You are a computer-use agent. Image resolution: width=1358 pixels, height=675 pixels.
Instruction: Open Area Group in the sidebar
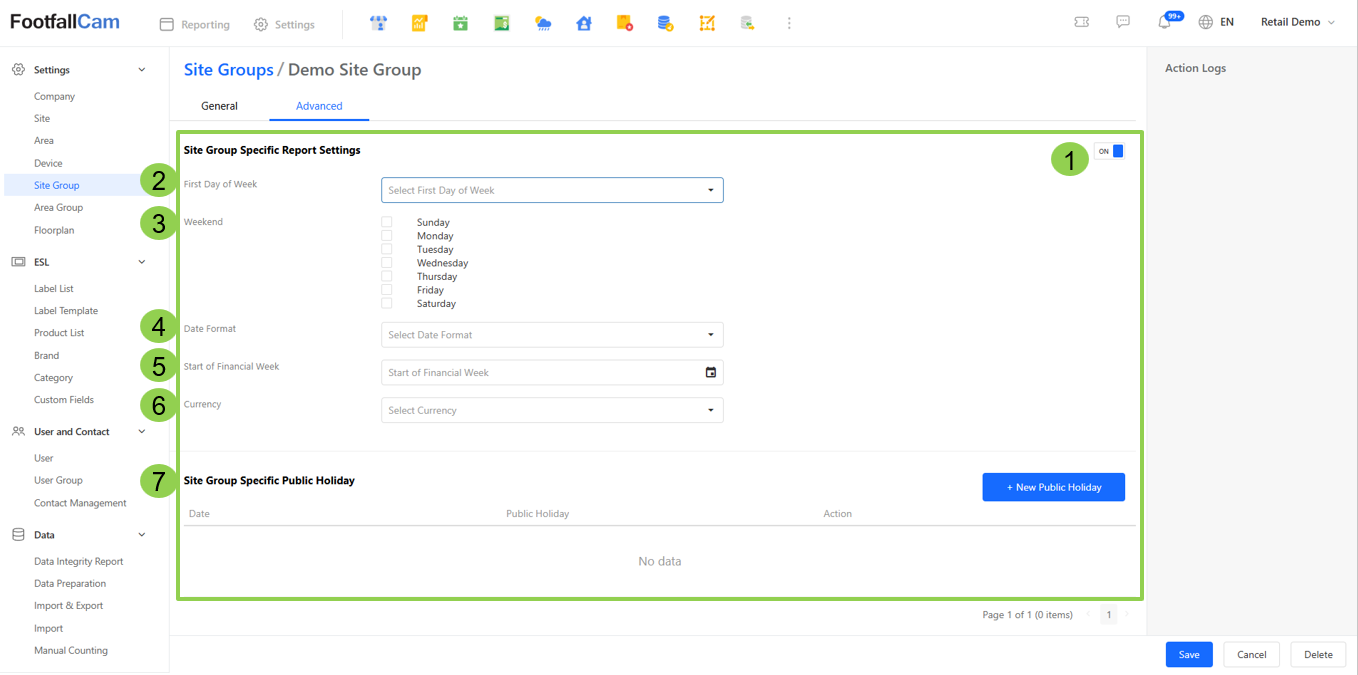click(58, 208)
